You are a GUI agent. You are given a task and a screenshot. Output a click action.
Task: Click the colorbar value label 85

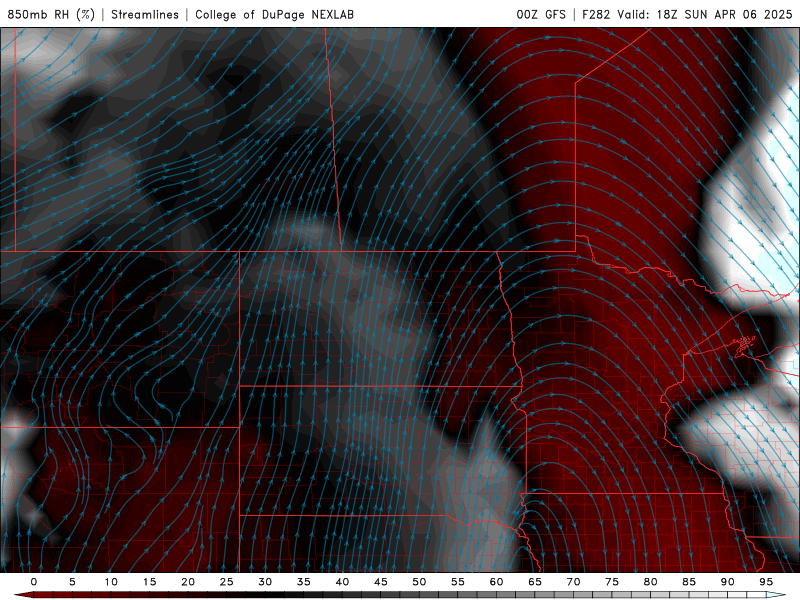(x=689, y=582)
